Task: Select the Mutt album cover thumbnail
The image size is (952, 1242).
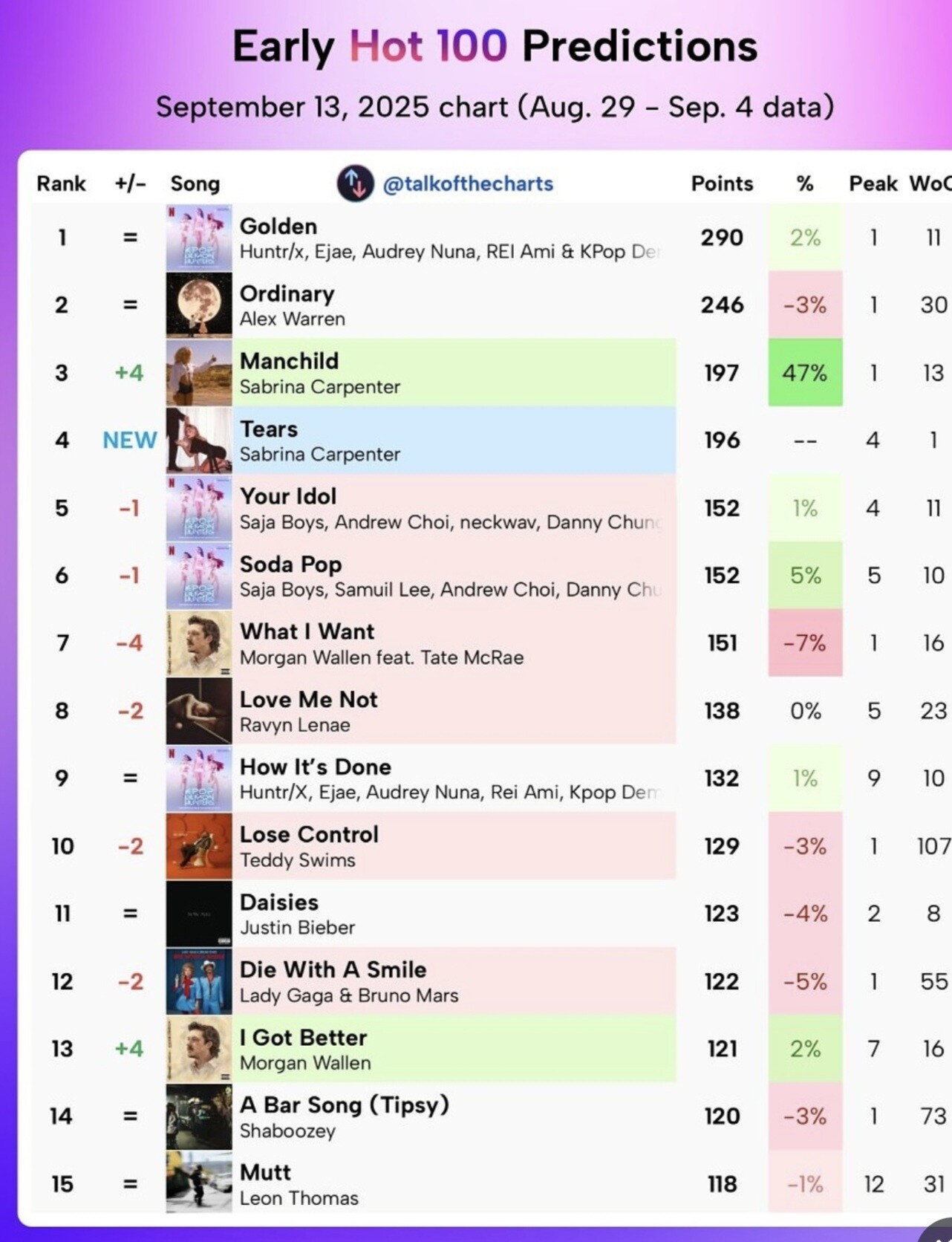Action: click(x=199, y=1183)
